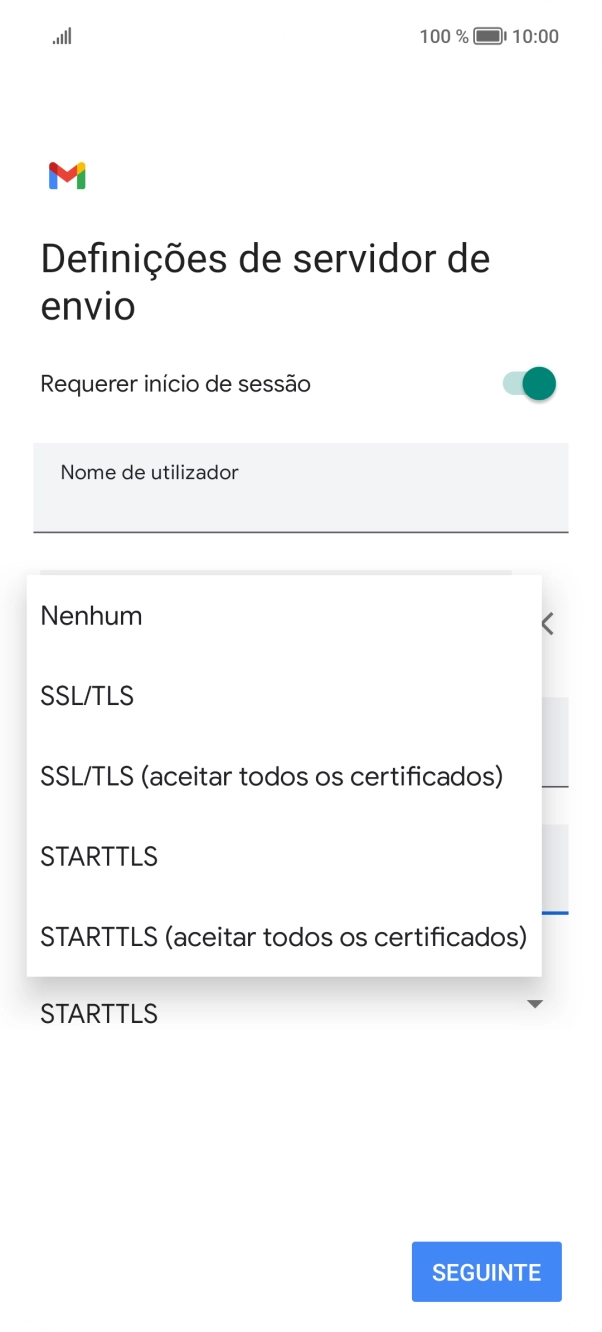Select SSL/TLS from the list
The width and height of the screenshot is (602, 1332).
[x=86, y=696]
